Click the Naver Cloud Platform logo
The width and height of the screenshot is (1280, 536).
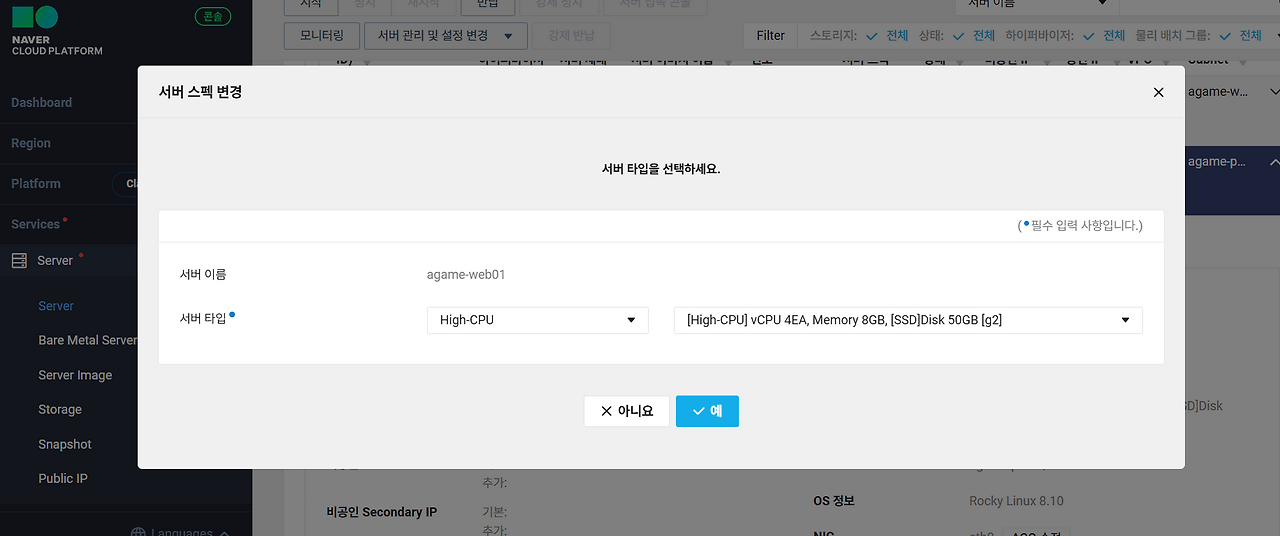(x=56, y=30)
